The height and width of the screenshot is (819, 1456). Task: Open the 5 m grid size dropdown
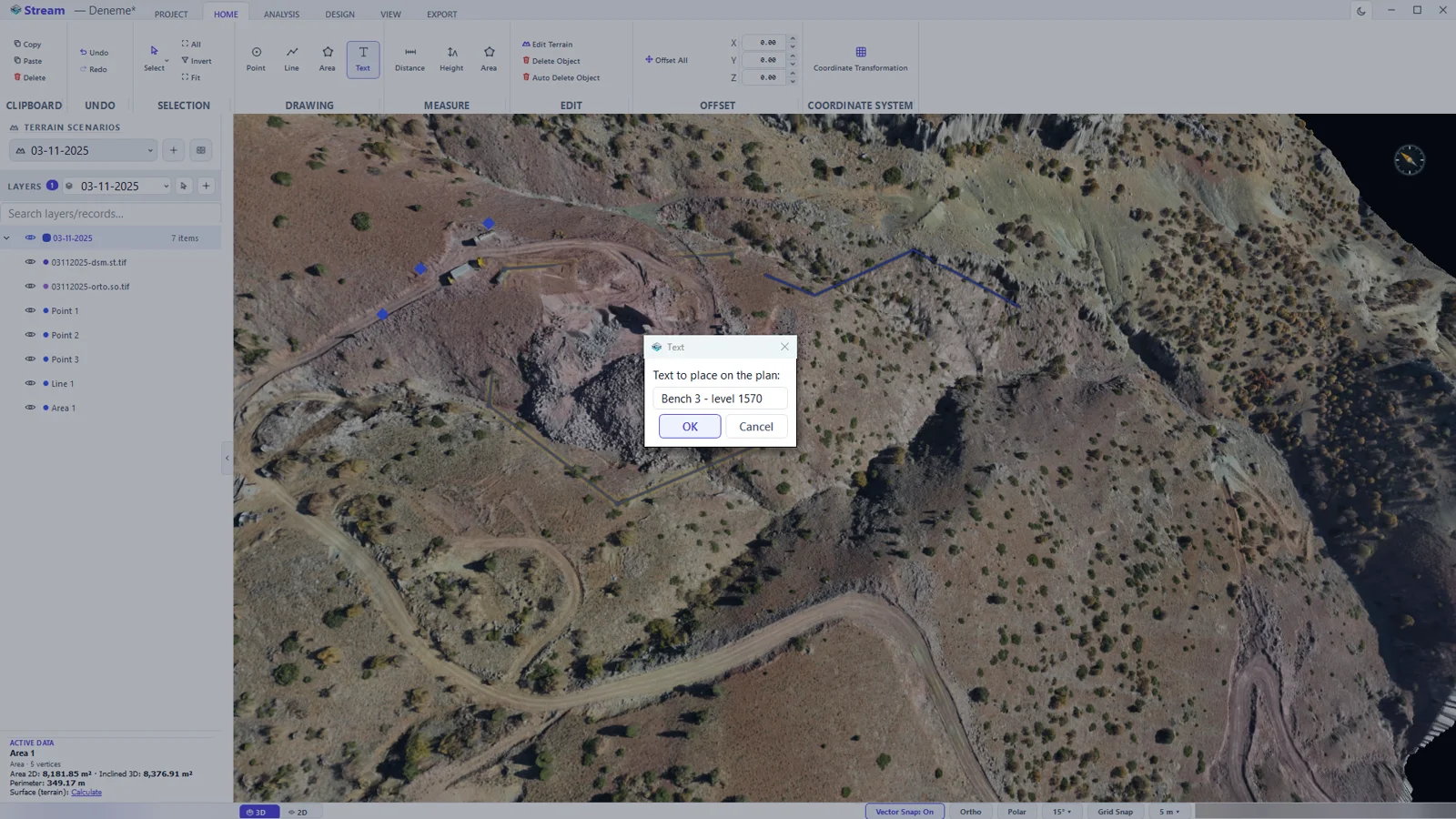pos(1169,812)
